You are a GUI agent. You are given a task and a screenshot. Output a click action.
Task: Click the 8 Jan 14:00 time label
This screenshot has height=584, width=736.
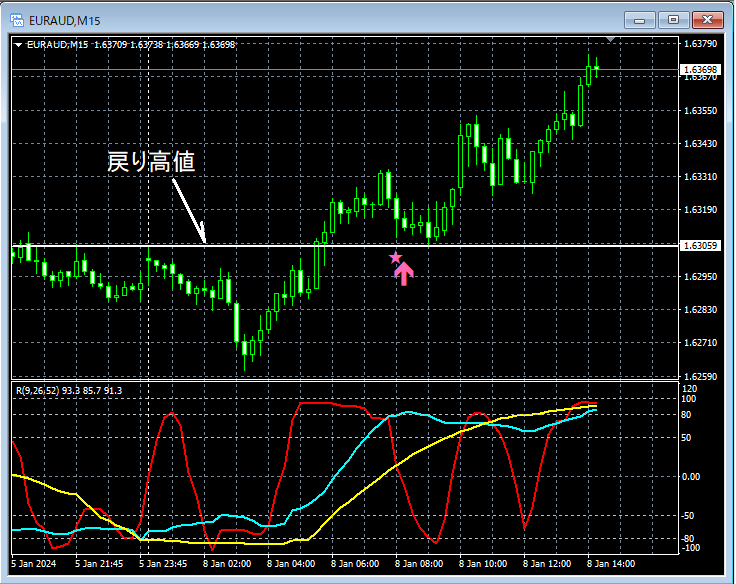[611, 563]
